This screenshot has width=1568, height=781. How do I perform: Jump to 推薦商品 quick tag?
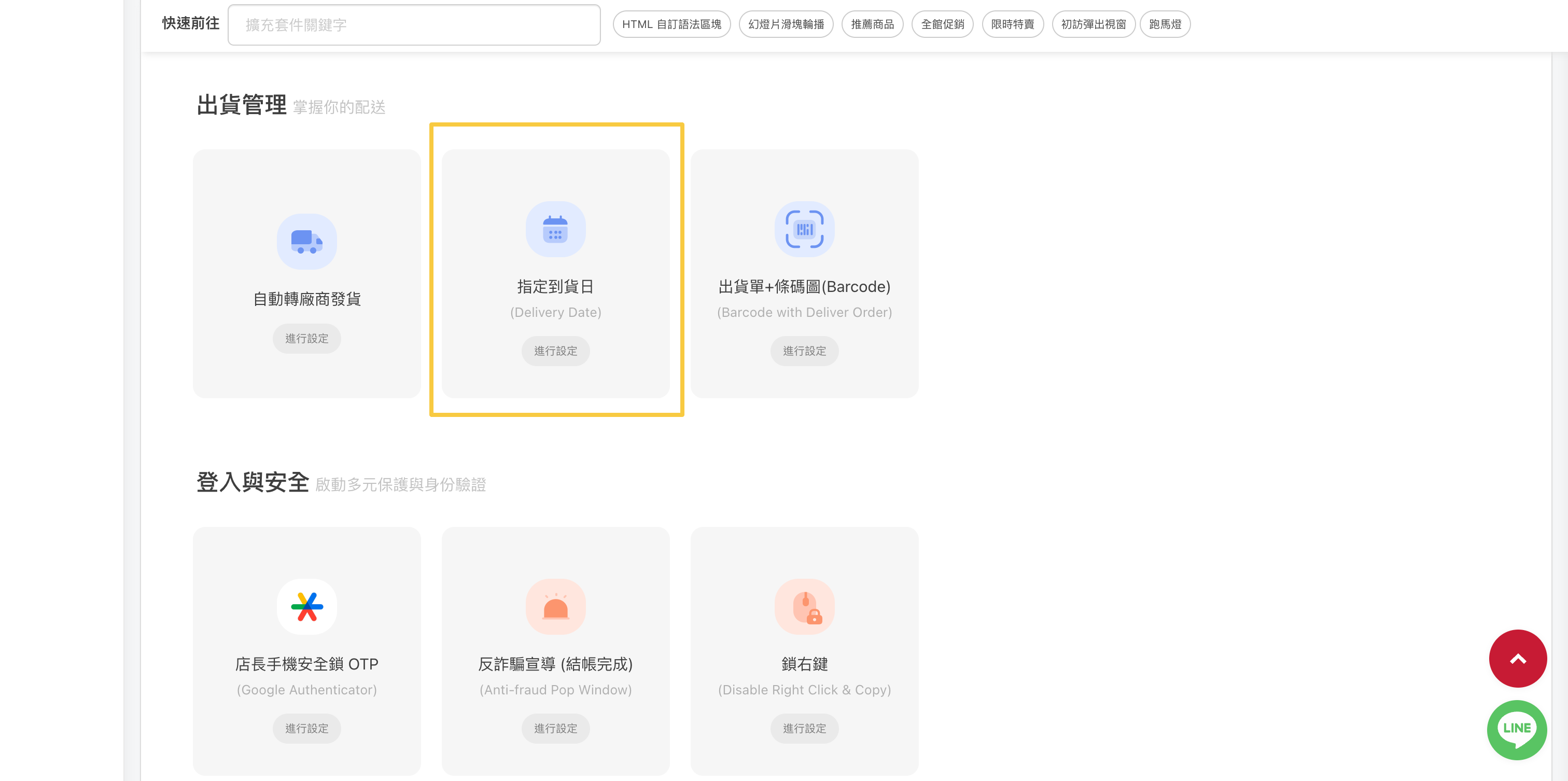[872, 24]
